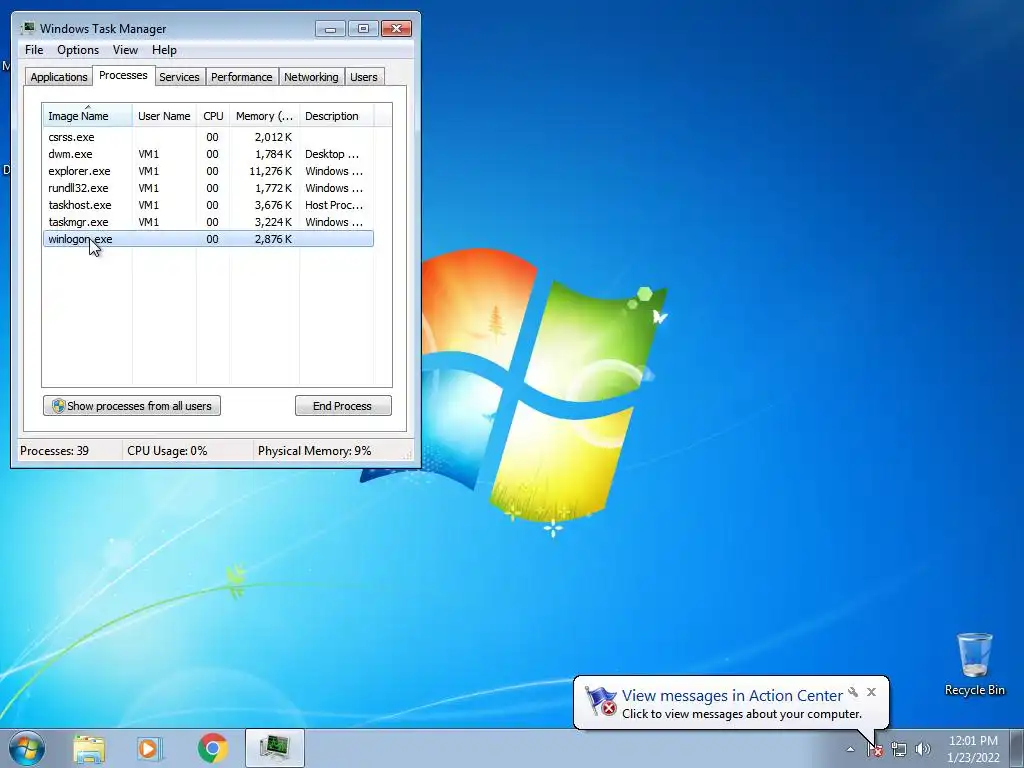
Task: Open Windows Explorer from the taskbar
Action: [89, 748]
